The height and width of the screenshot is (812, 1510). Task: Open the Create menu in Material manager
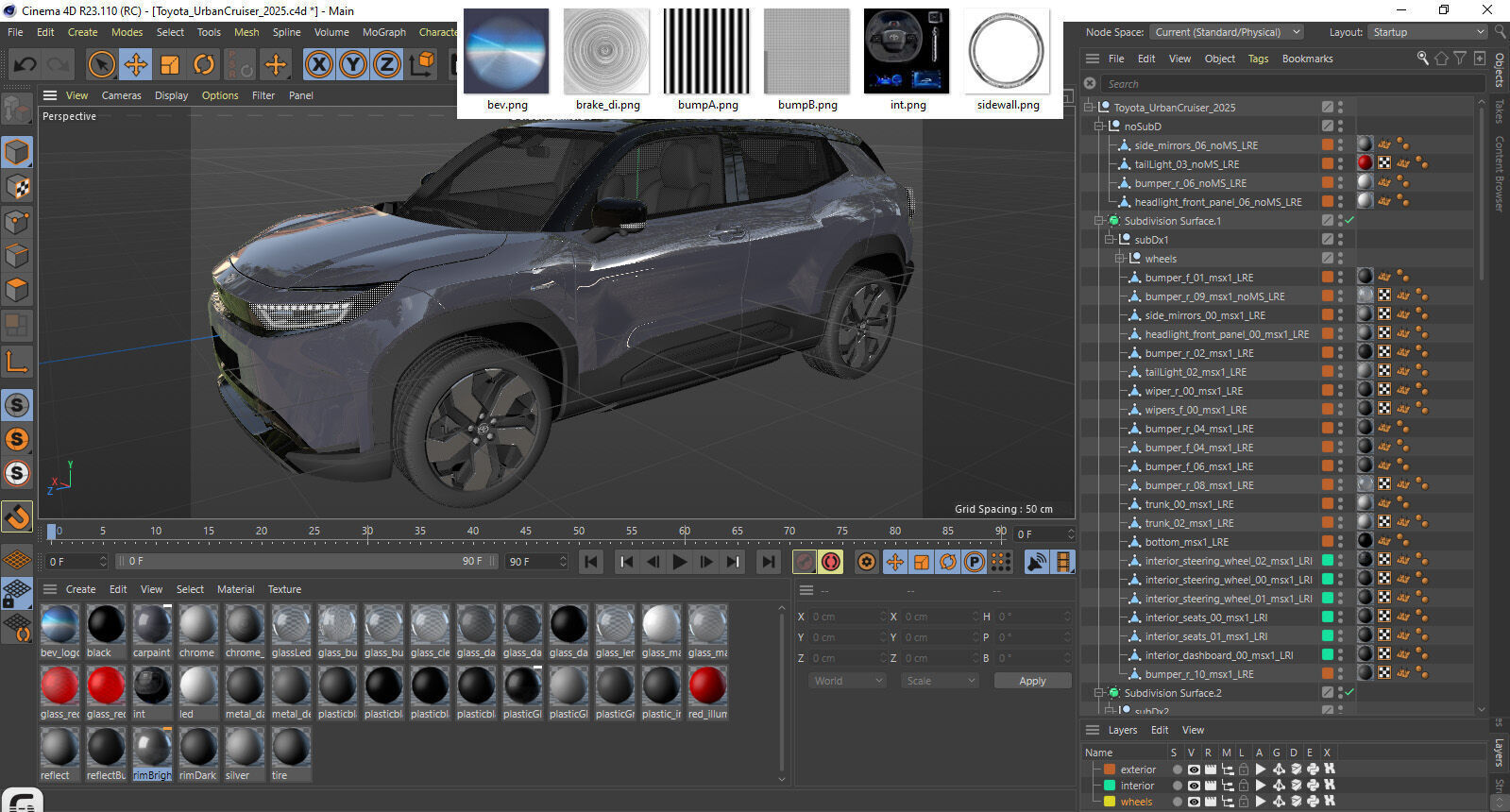point(80,589)
